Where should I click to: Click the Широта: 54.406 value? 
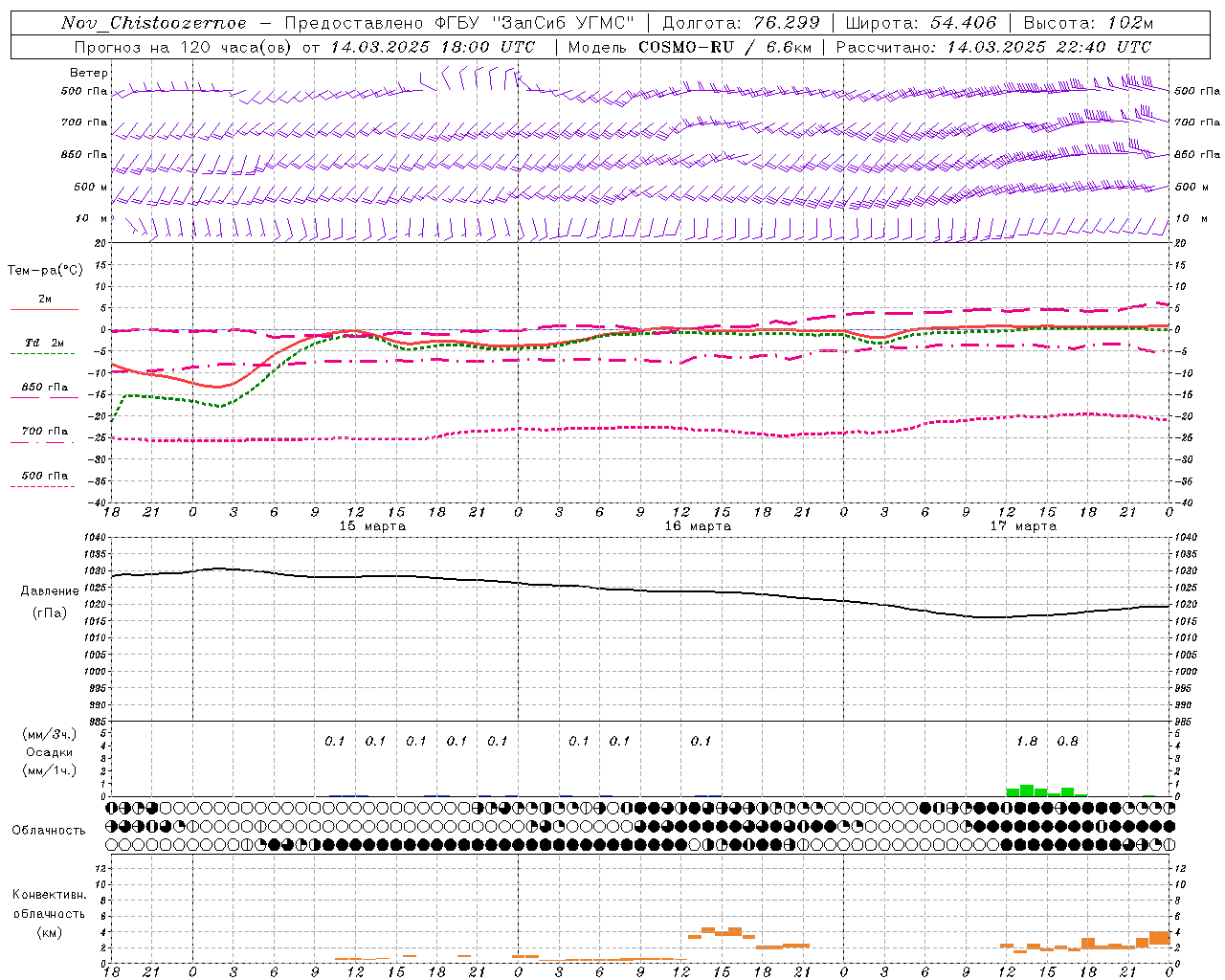921,23
